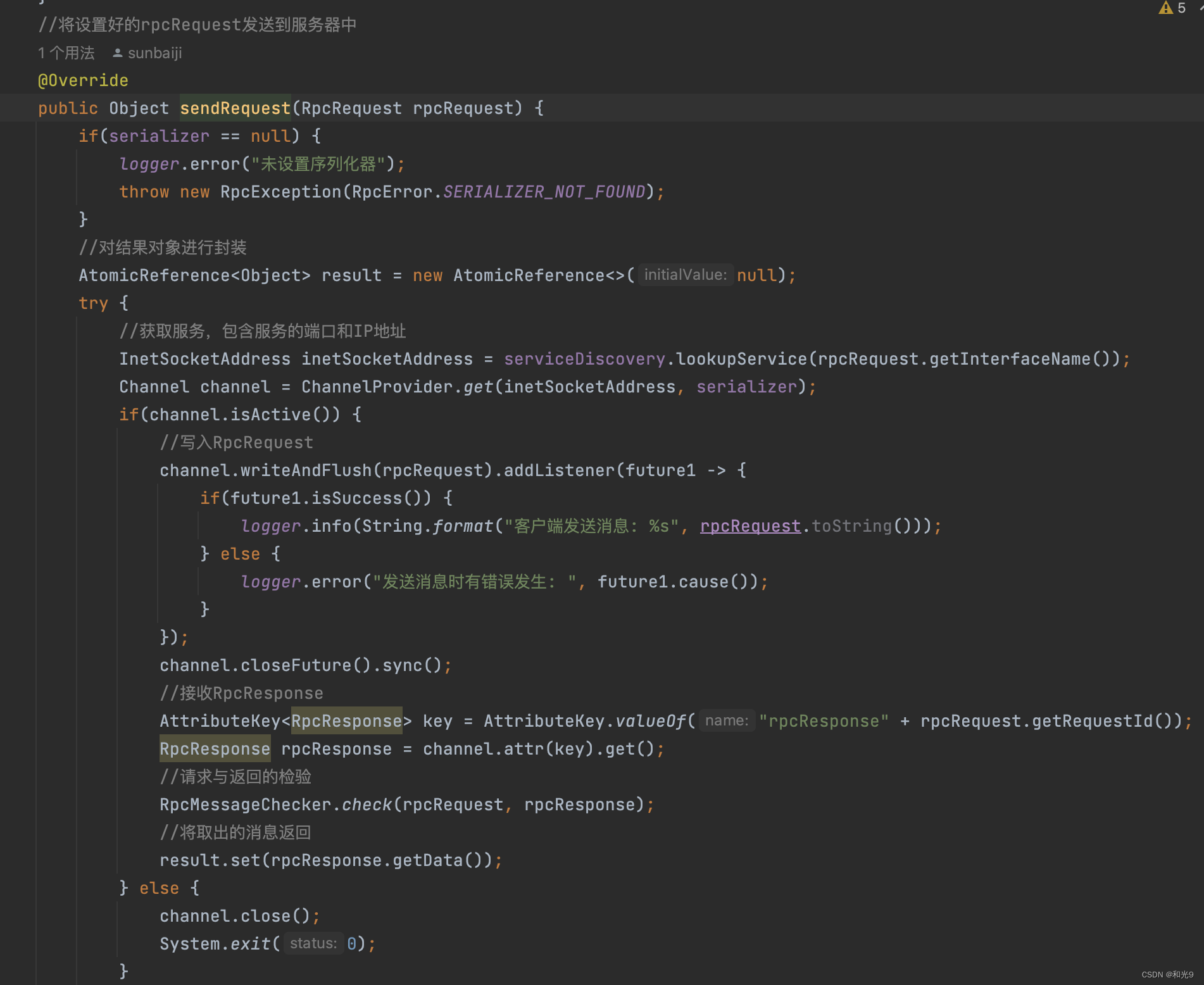Image resolution: width=1204 pixels, height=985 pixels.
Task: Click the string "未设置序列化器"
Action: [318, 164]
